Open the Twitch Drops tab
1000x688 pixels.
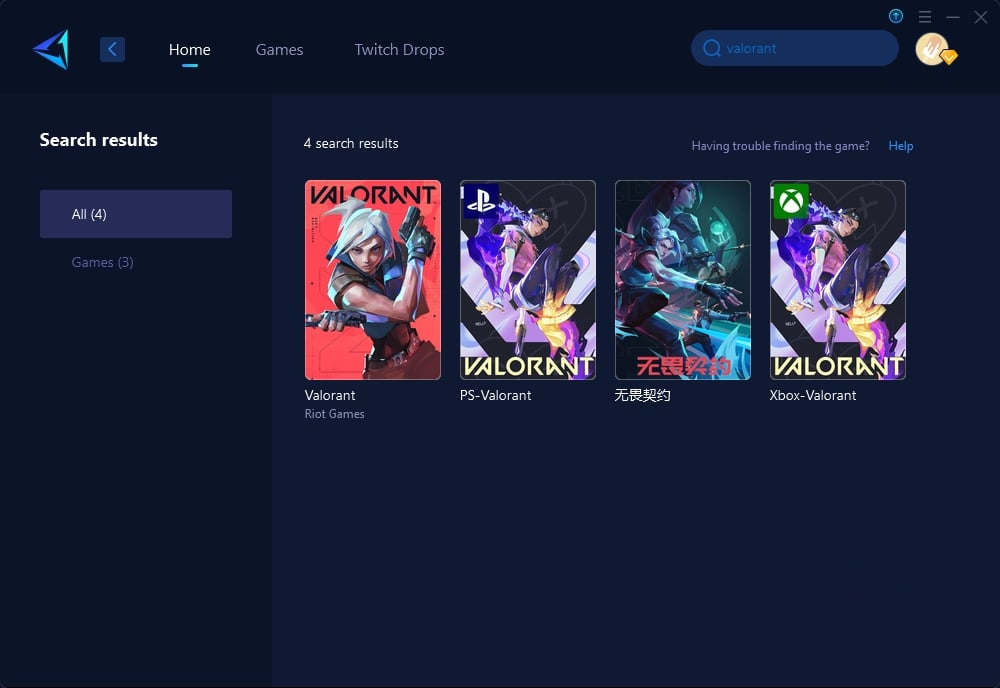pyautogui.click(x=399, y=50)
